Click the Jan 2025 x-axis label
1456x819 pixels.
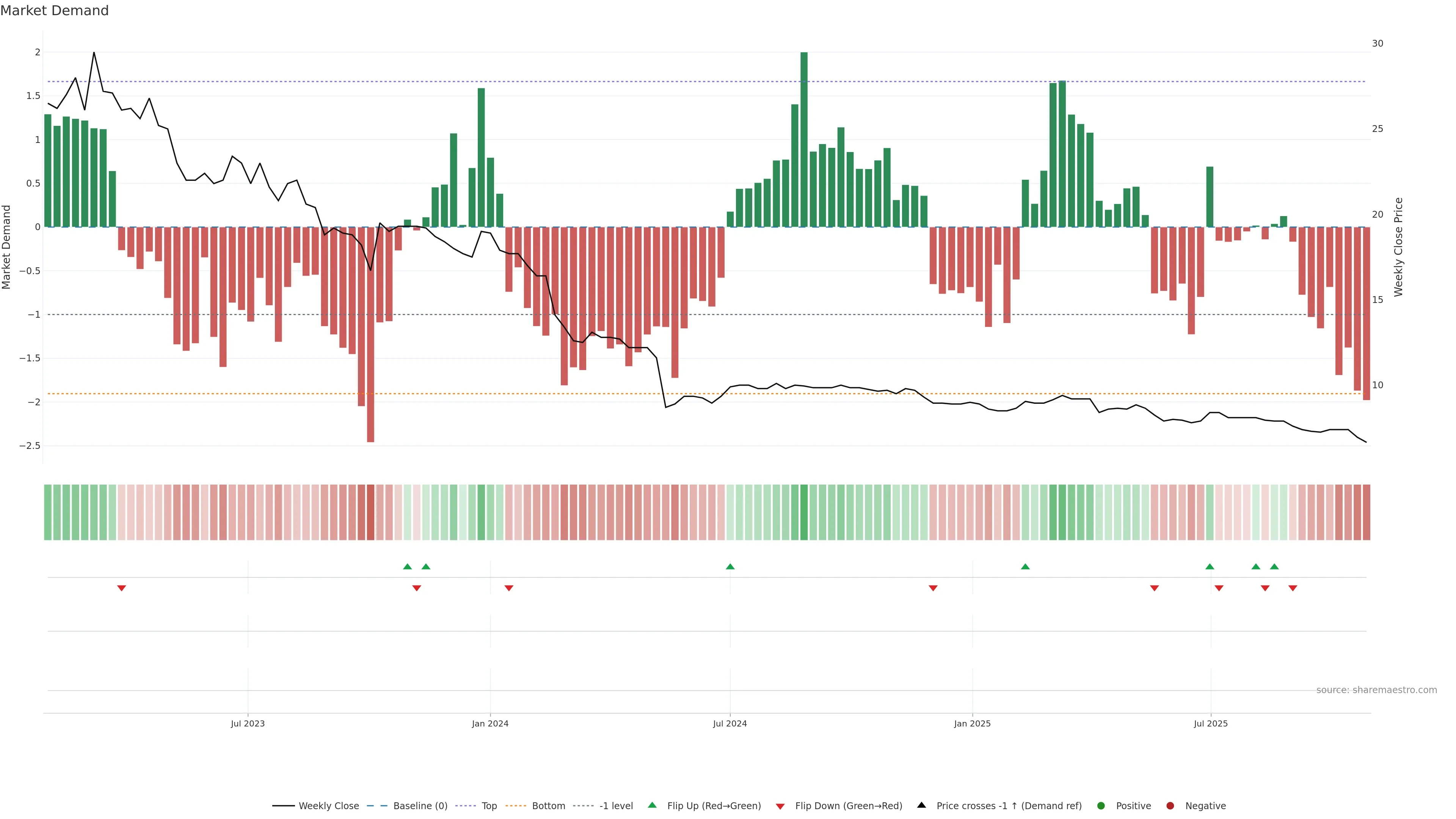pyautogui.click(x=972, y=723)
